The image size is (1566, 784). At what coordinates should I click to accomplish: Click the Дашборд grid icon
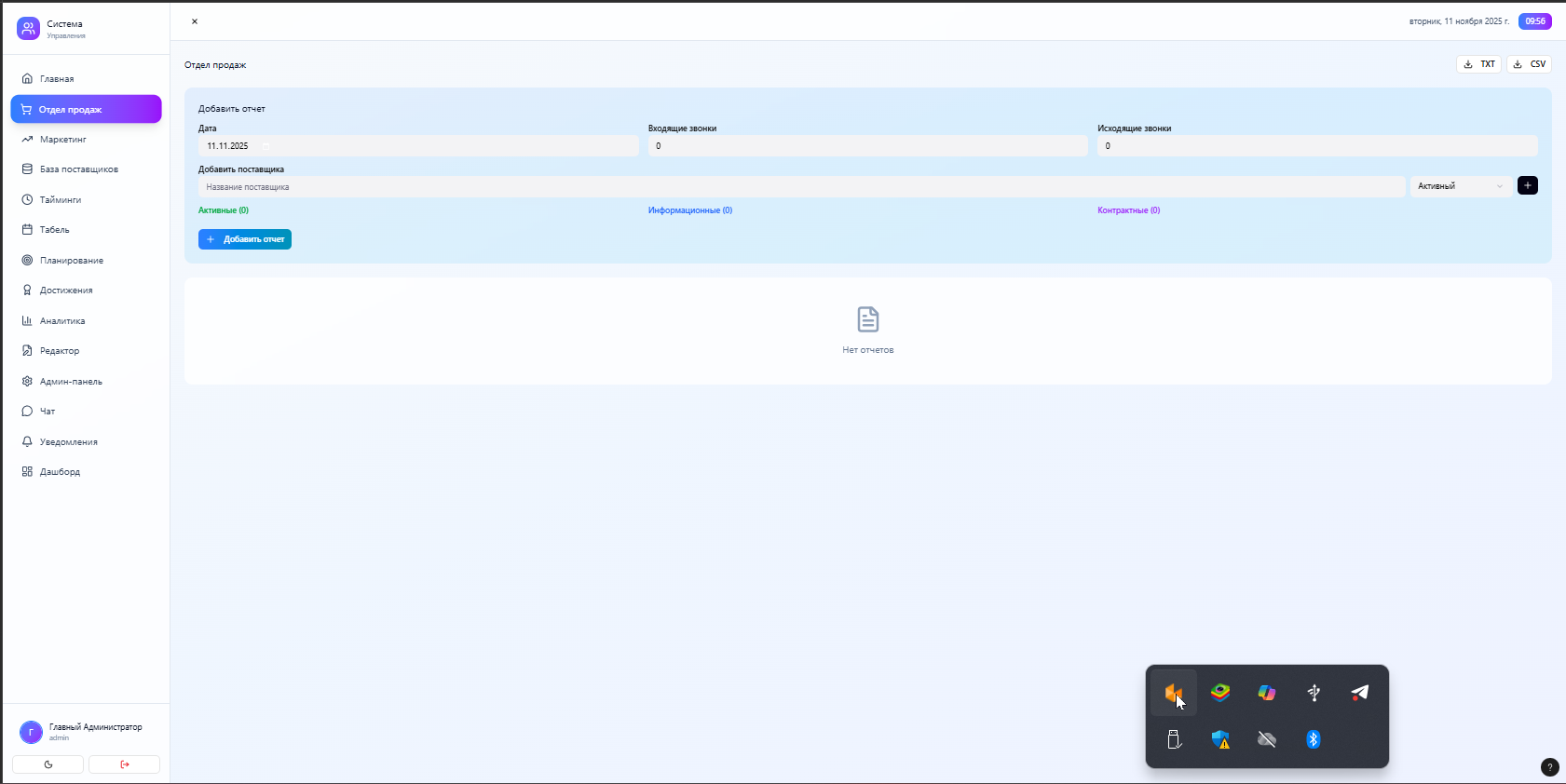tap(27, 472)
